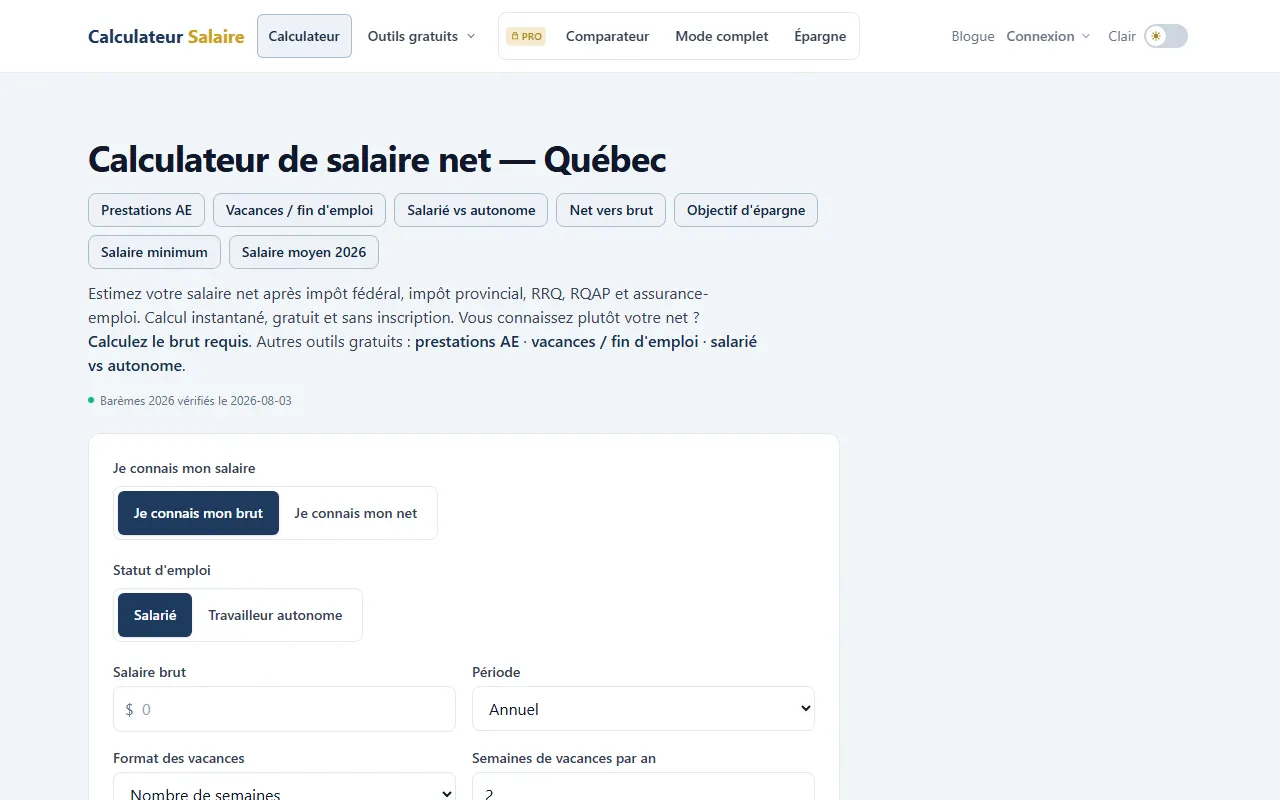Open the Période dropdown set to Annuel
The image size is (1280, 800).
643,709
